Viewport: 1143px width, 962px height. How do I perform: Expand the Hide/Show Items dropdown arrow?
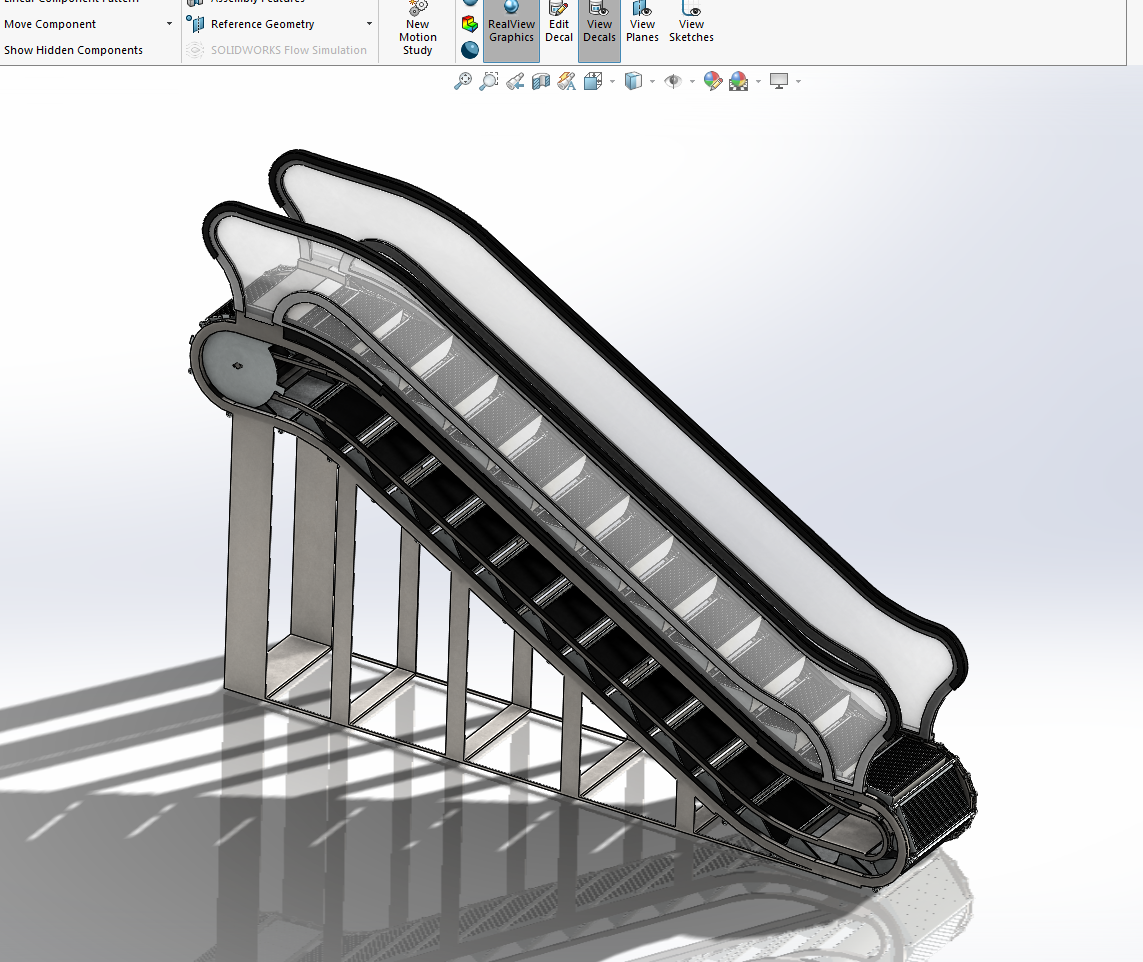693,81
